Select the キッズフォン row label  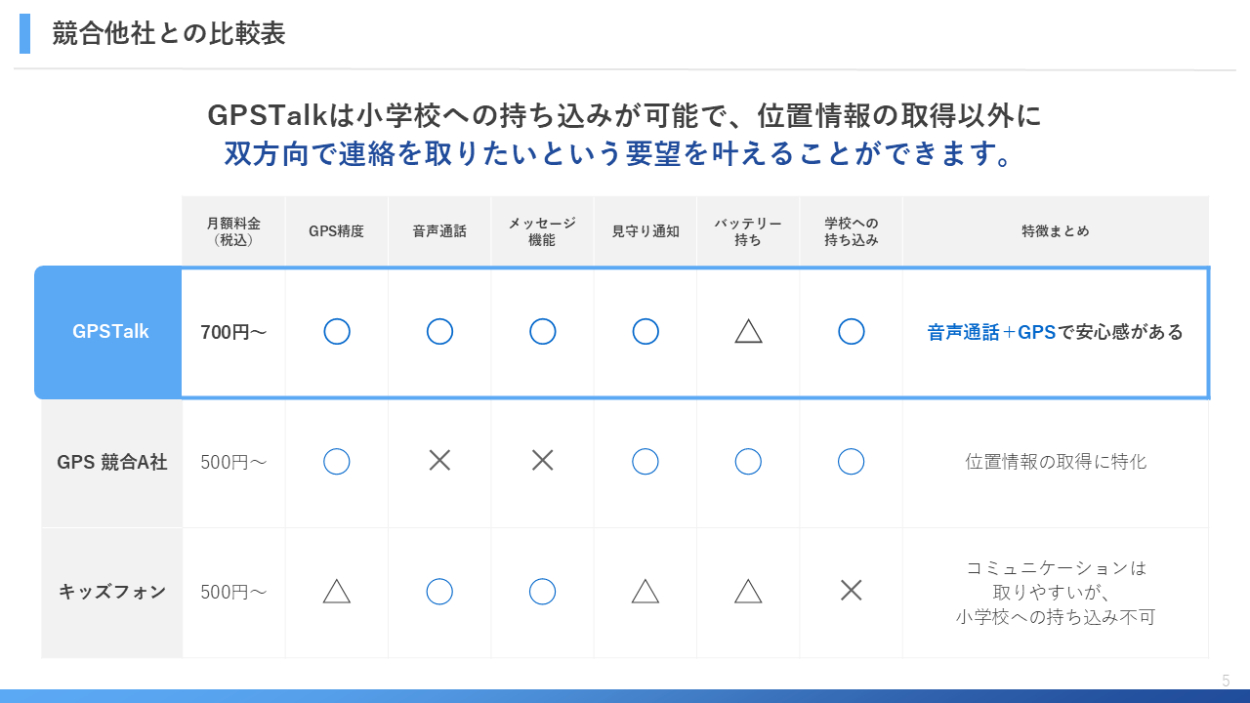click(112, 592)
